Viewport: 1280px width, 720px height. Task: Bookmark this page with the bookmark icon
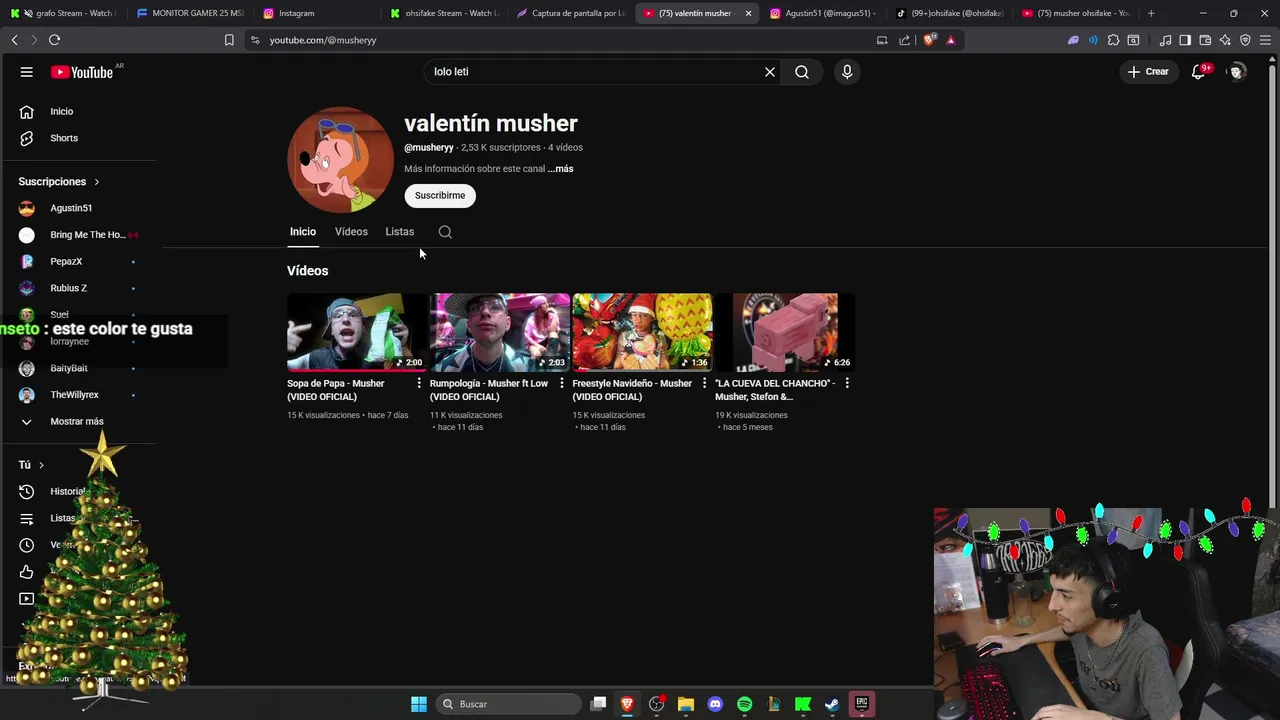point(229,40)
